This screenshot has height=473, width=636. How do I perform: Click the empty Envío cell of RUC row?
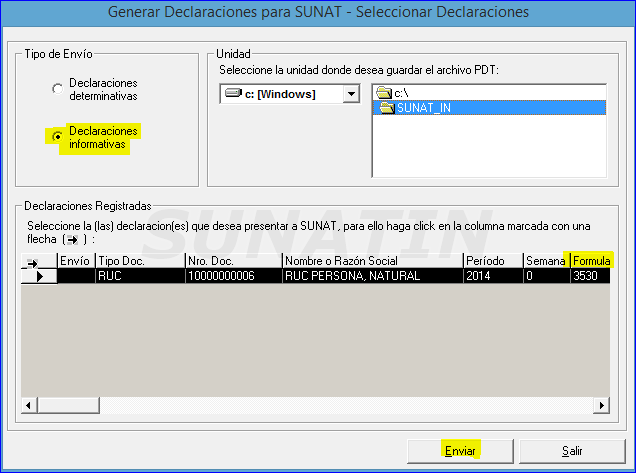click(76, 276)
